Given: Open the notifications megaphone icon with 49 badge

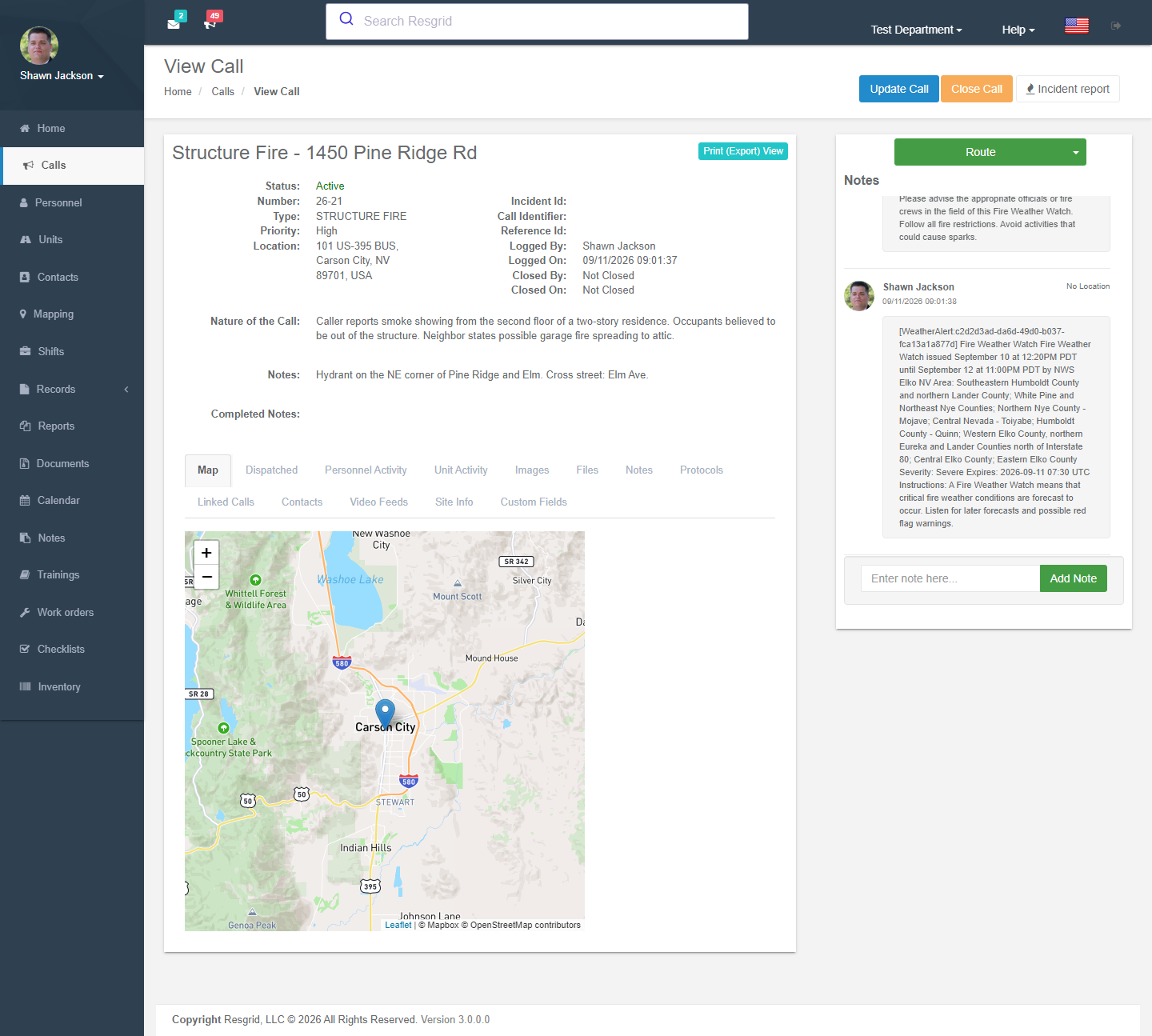Looking at the screenshot, I should coord(210,24).
